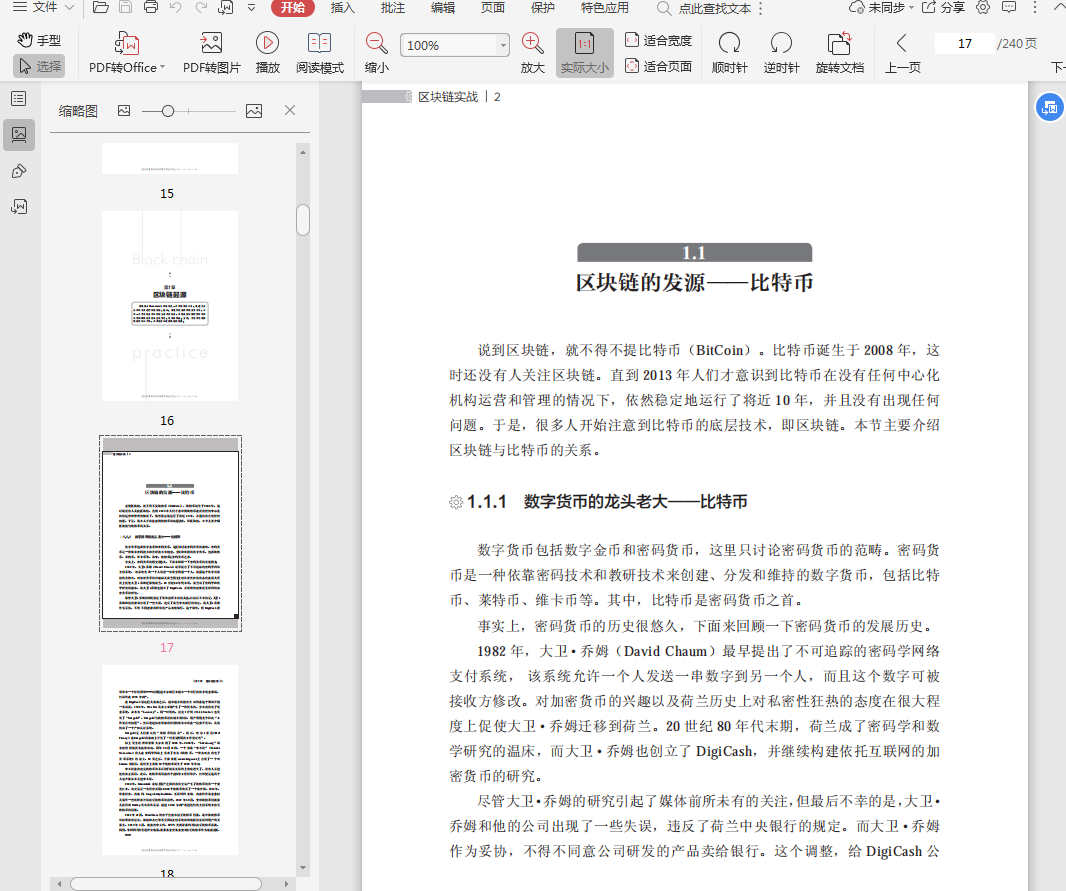
Task: Toggle the thumbnail panel sidebar icon
Action: 19,135
